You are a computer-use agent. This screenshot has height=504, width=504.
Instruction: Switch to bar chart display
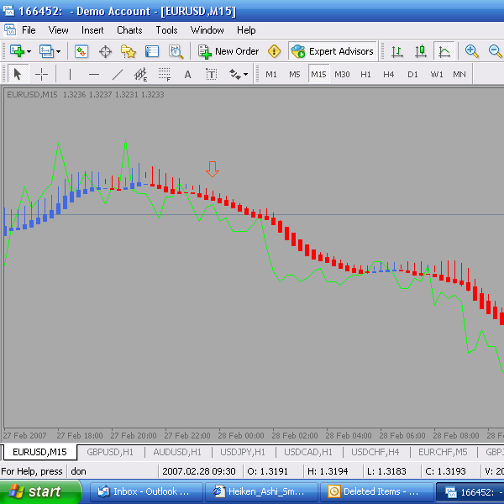tap(397, 52)
